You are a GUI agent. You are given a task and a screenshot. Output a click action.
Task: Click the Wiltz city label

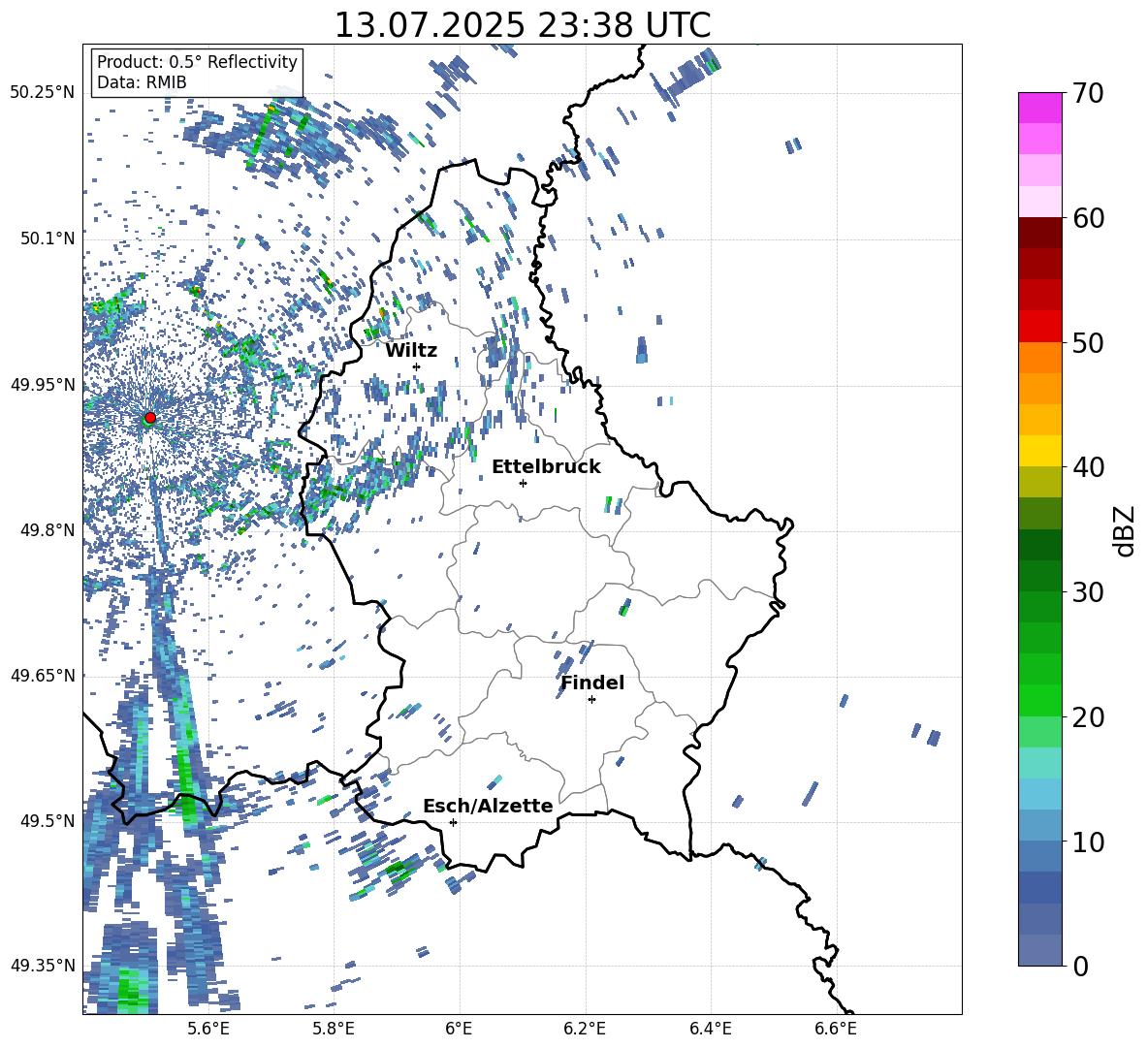click(411, 351)
